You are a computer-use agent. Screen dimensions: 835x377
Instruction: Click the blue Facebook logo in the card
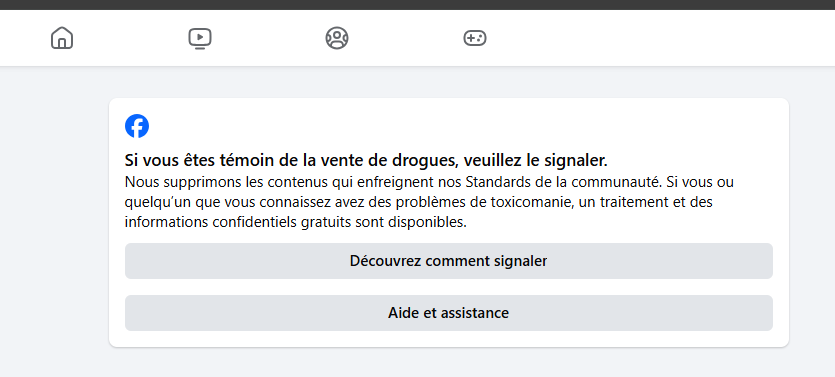tap(137, 126)
